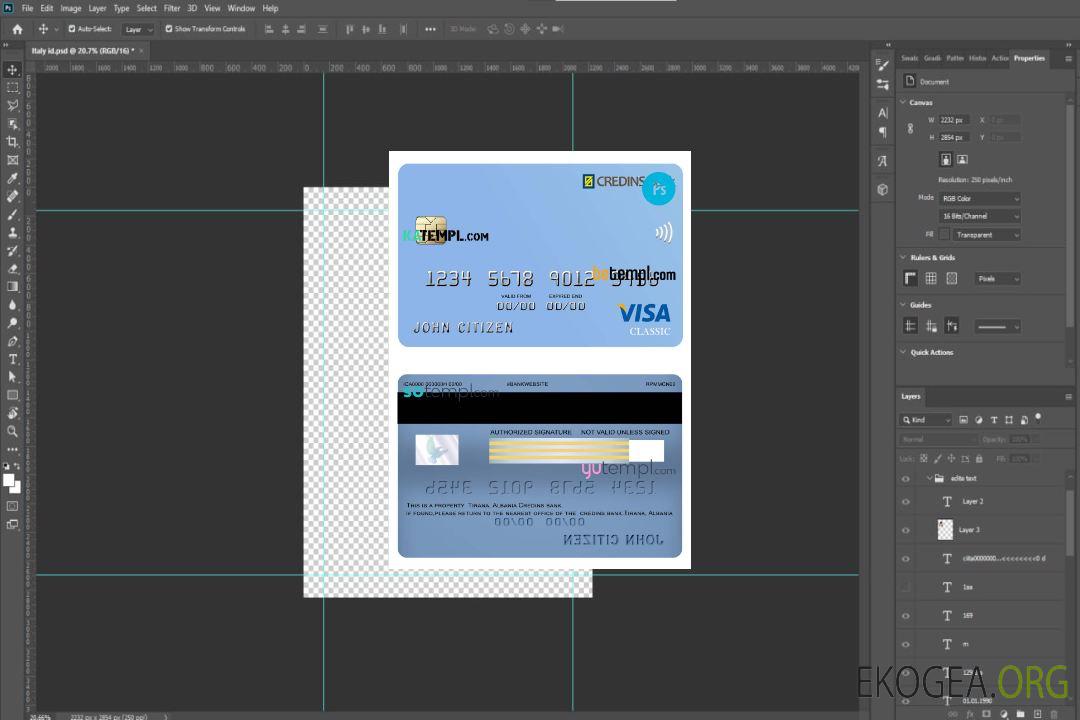Screen dimensions: 1080x720
Task: Show the hidden 'Iaa' text layer
Action: point(906,587)
